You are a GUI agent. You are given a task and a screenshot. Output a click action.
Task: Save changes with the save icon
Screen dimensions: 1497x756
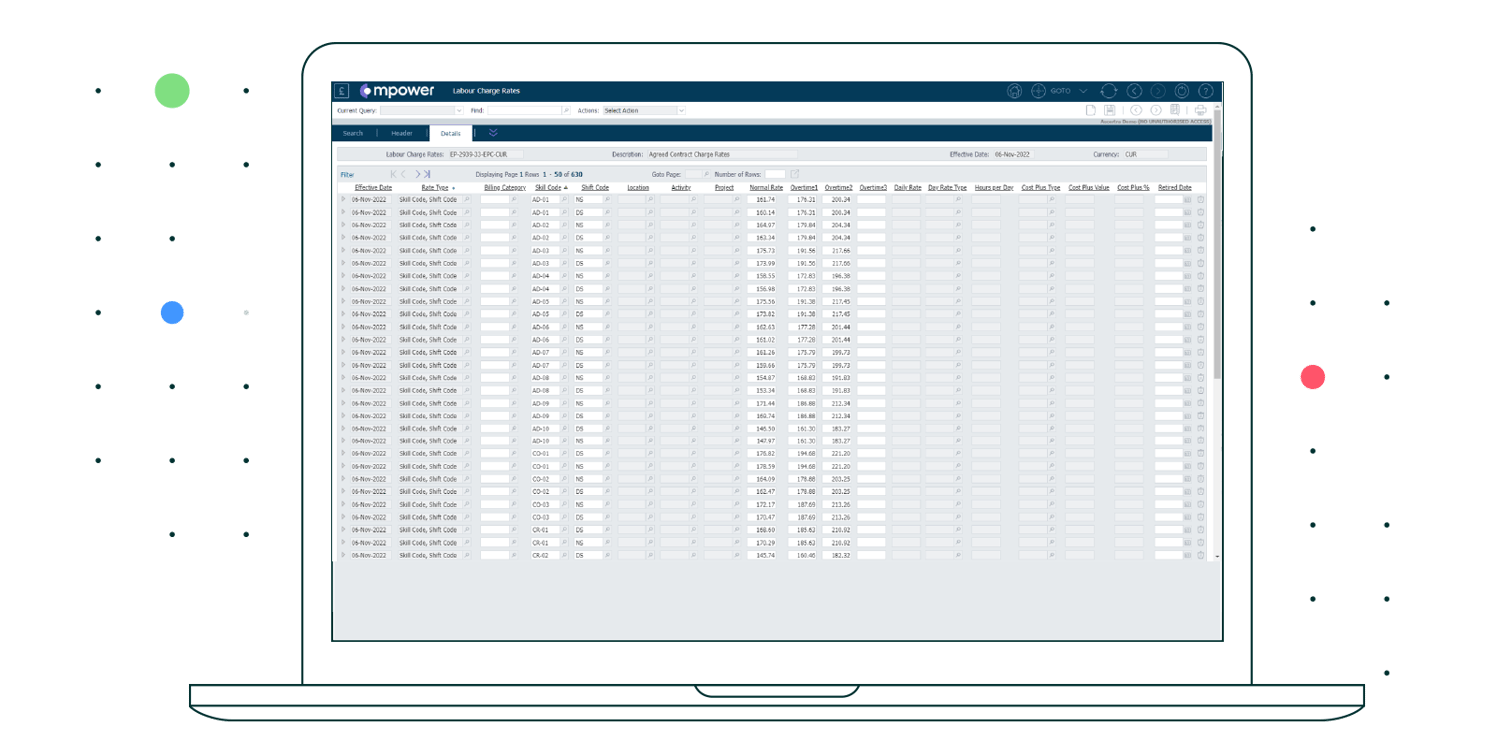[1110, 109]
